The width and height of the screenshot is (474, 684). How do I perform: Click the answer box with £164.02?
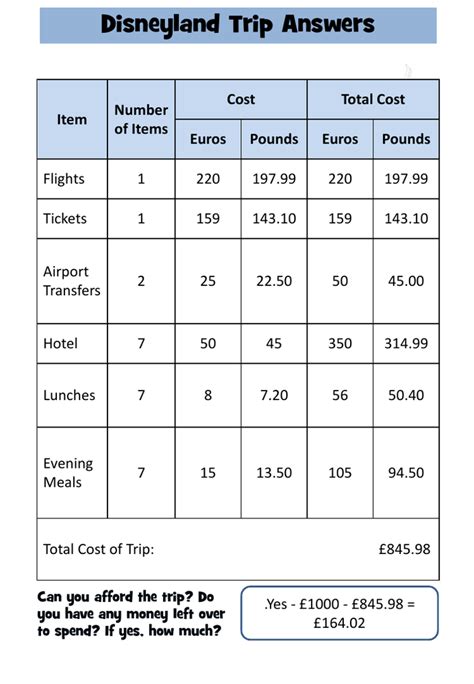(339, 613)
